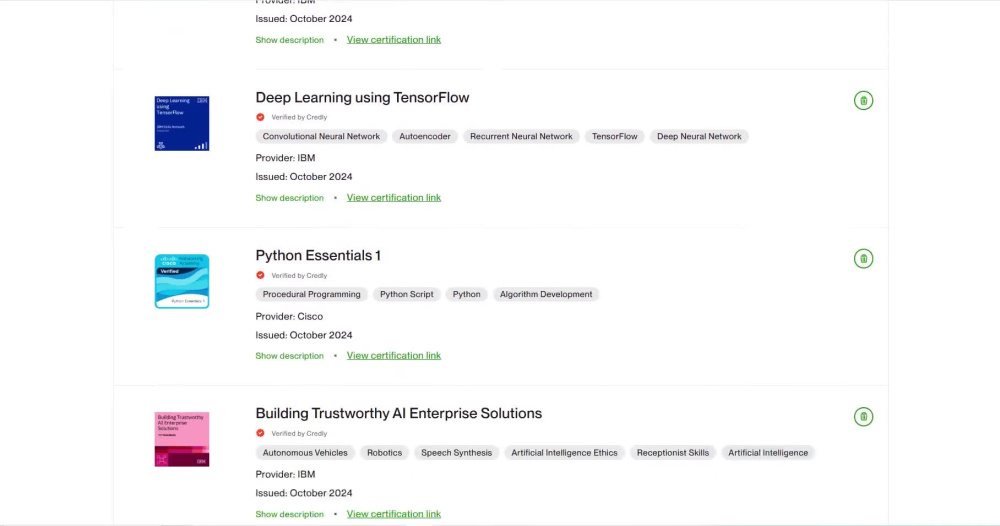Click the Credly verified checkmark under Python Essentials
This screenshot has width=1000, height=526.
click(260, 275)
